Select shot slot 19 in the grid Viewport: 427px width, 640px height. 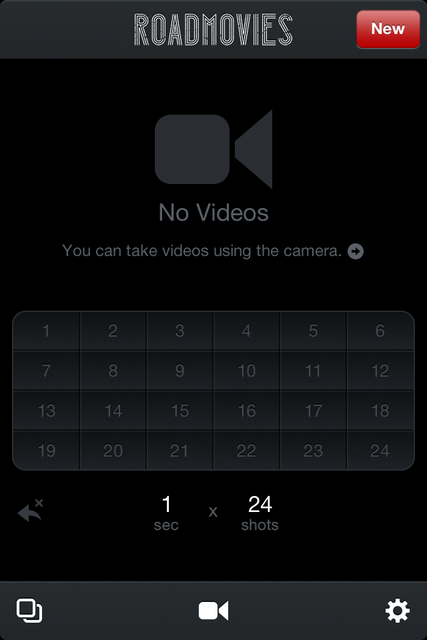coord(46,450)
